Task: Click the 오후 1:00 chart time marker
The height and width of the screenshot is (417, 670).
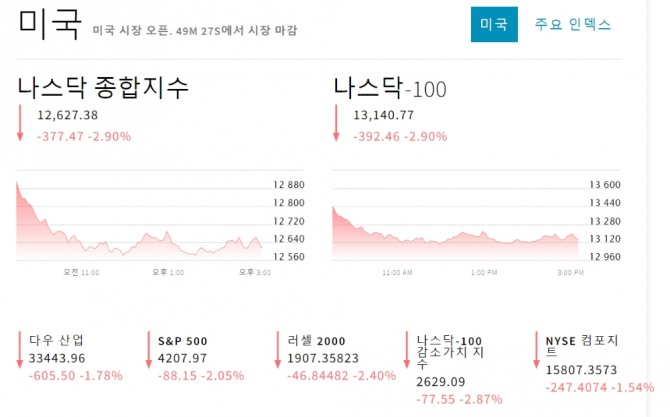Action: click(x=168, y=272)
